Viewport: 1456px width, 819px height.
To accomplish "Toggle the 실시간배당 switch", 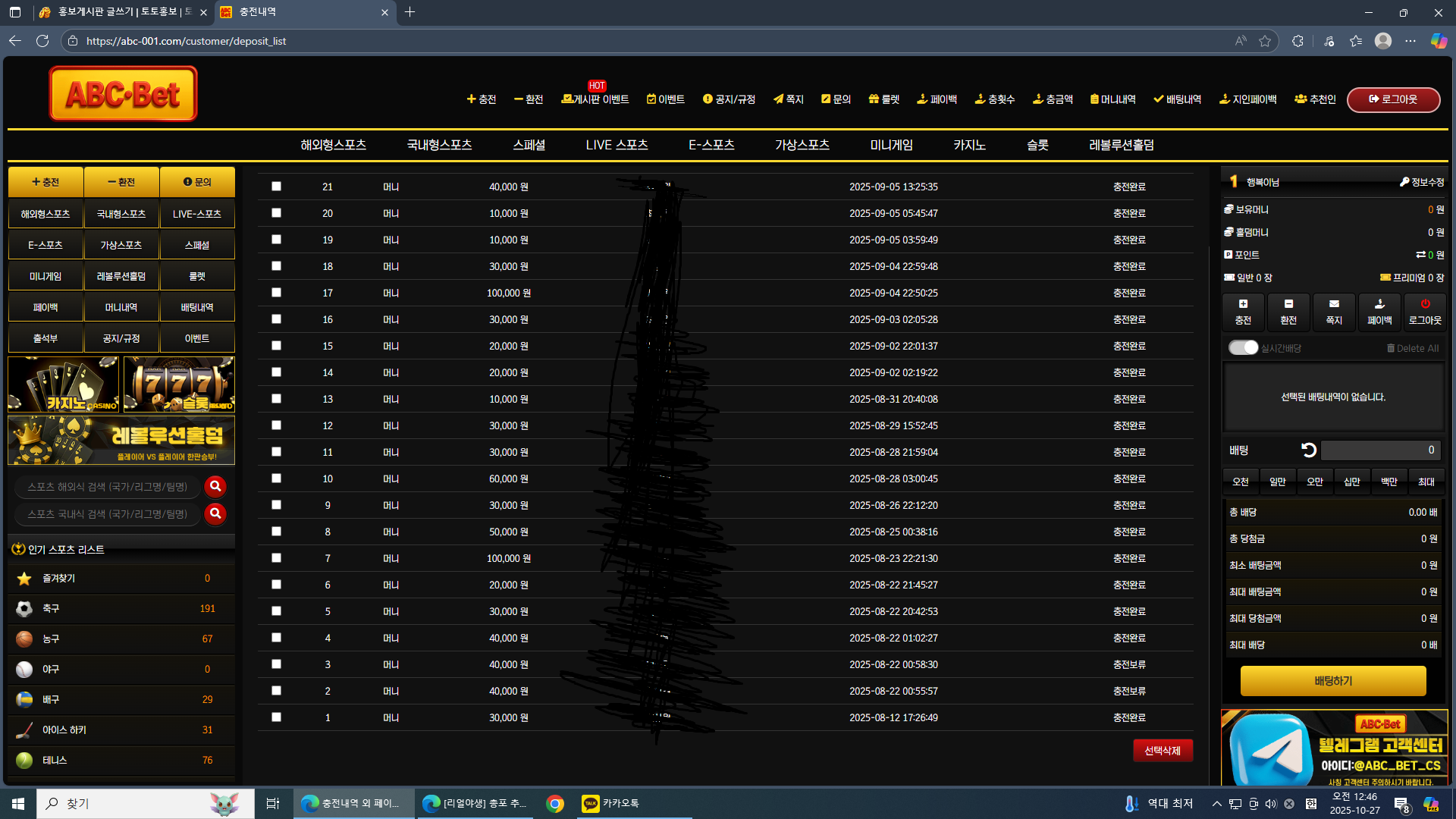I will [1243, 347].
